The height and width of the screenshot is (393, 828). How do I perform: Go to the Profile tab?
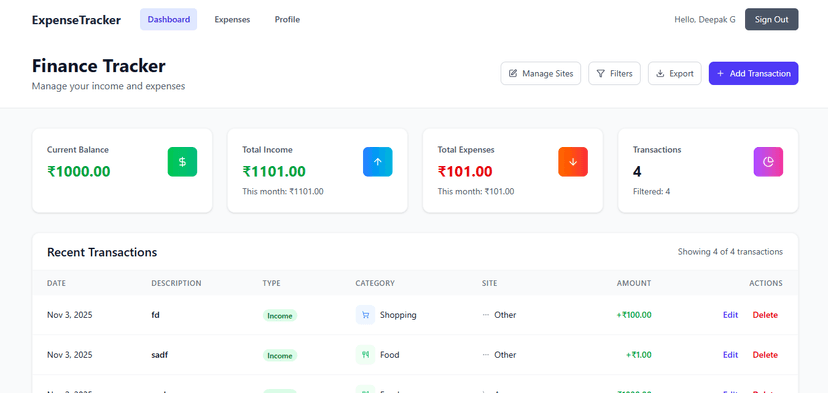[287, 20]
